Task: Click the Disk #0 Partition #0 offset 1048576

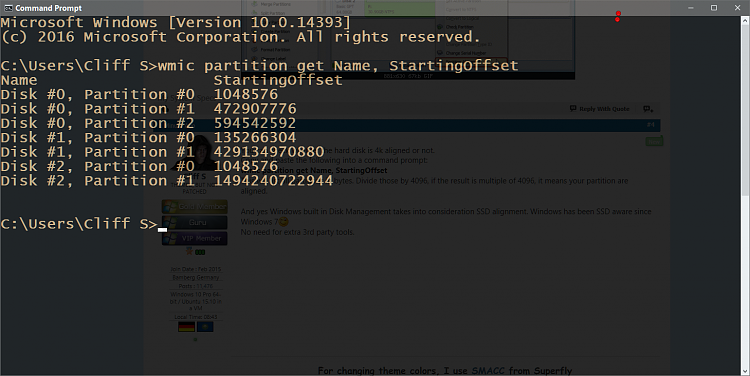Action: coord(246,94)
